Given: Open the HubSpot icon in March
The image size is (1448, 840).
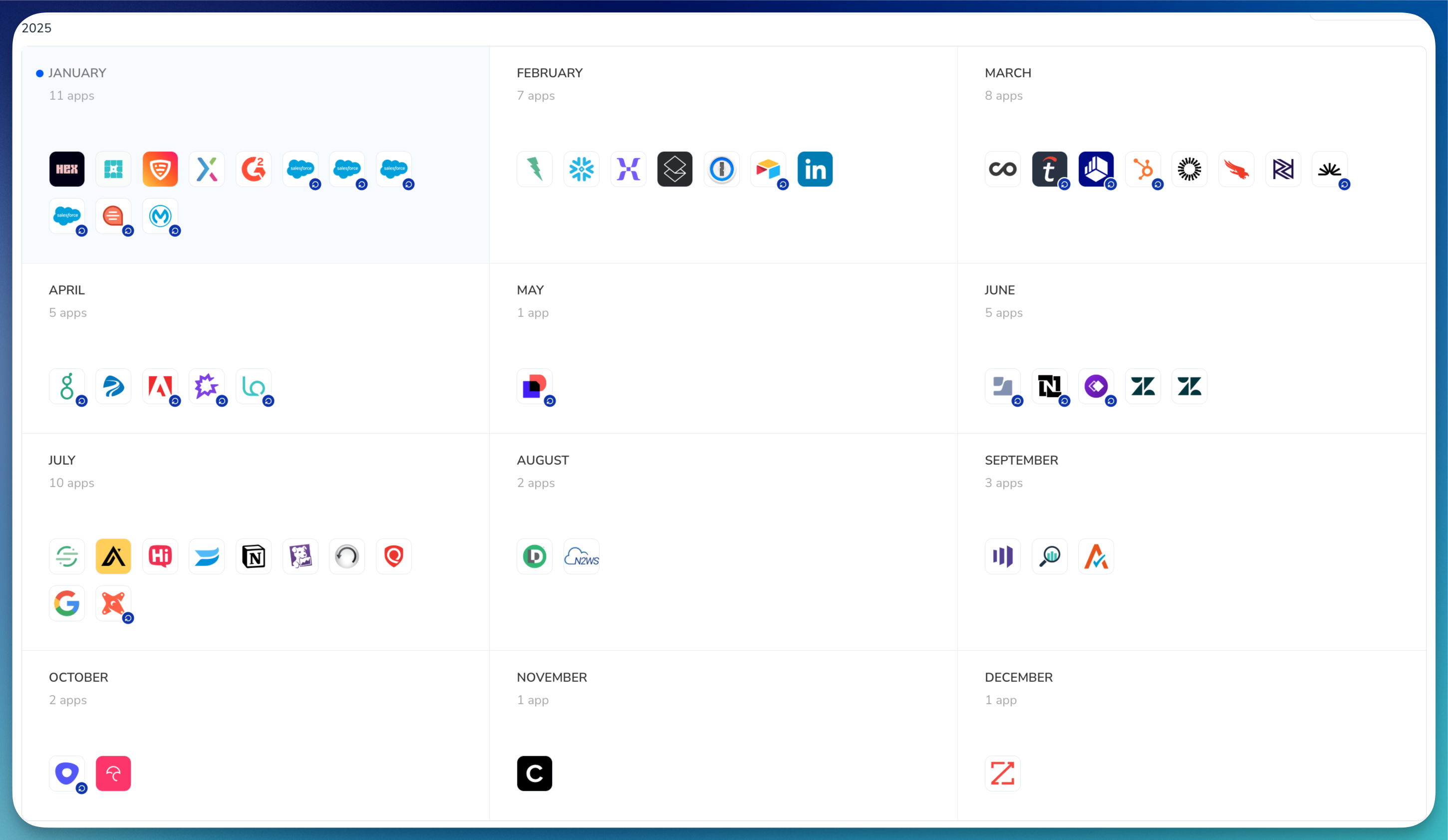Looking at the screenshot, I should (x=1143, y=169).
